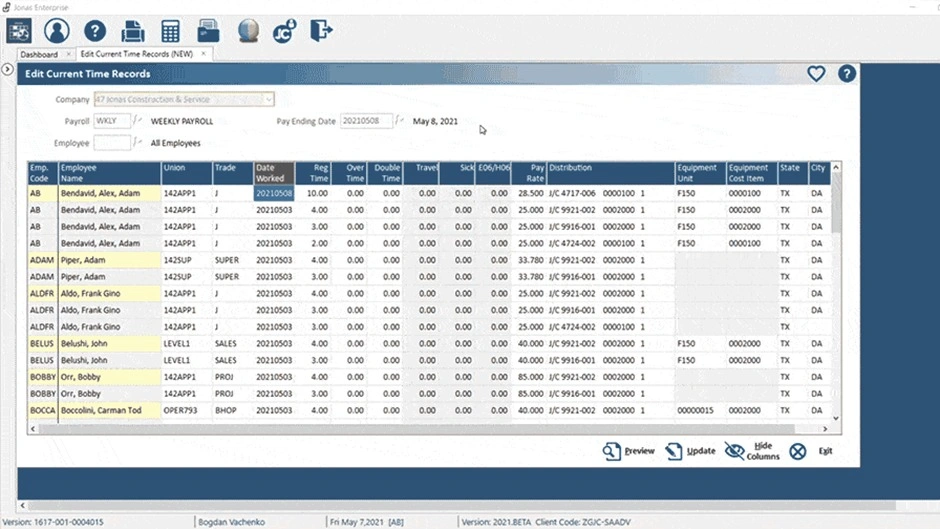
Task: Open the dashboard modules icon at top left
Action: pyautogui.click(x=19, y=31)
